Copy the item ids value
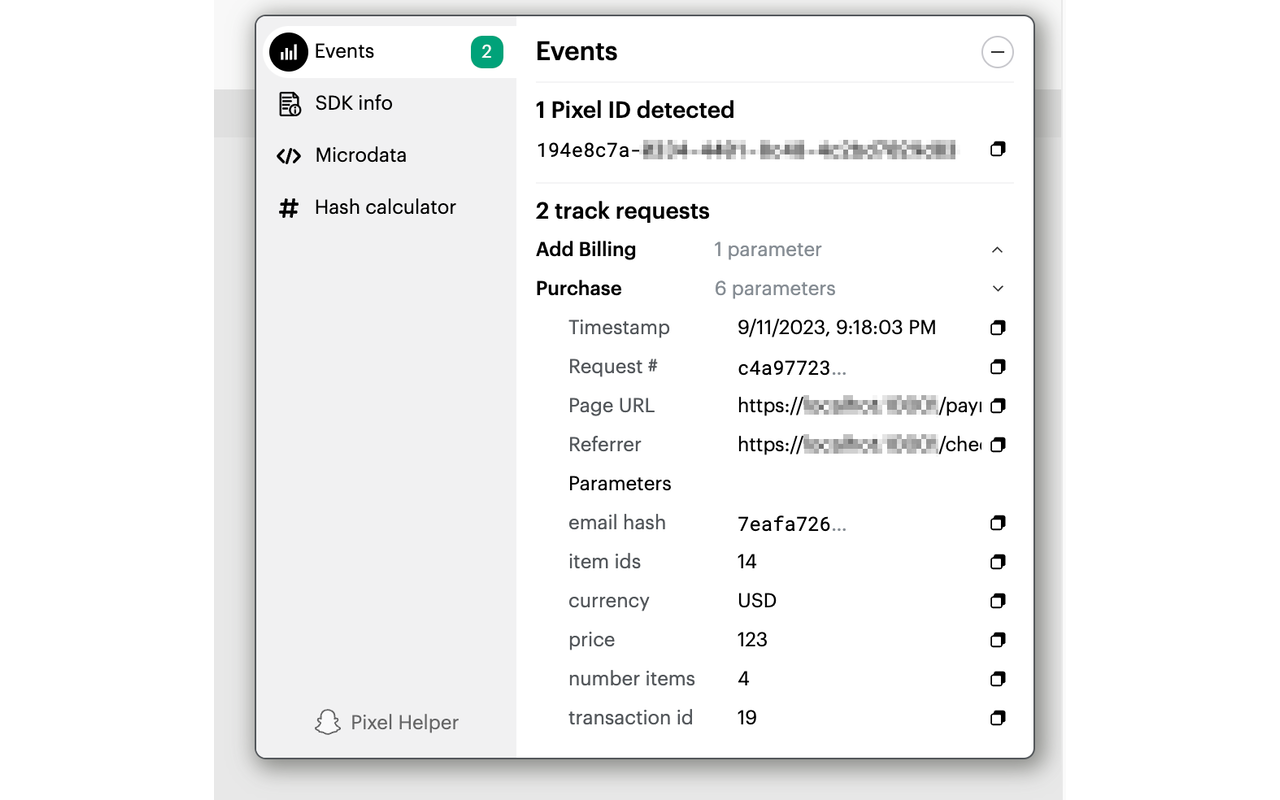The image size is (1280, 800). (x=997, y=562)
